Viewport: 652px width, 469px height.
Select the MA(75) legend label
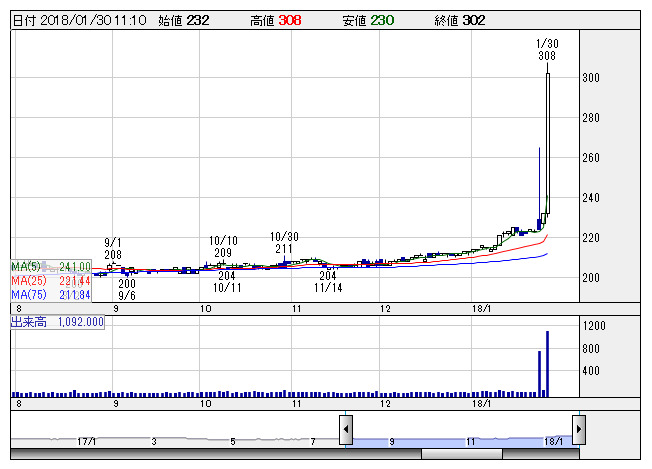click(51, 294)
